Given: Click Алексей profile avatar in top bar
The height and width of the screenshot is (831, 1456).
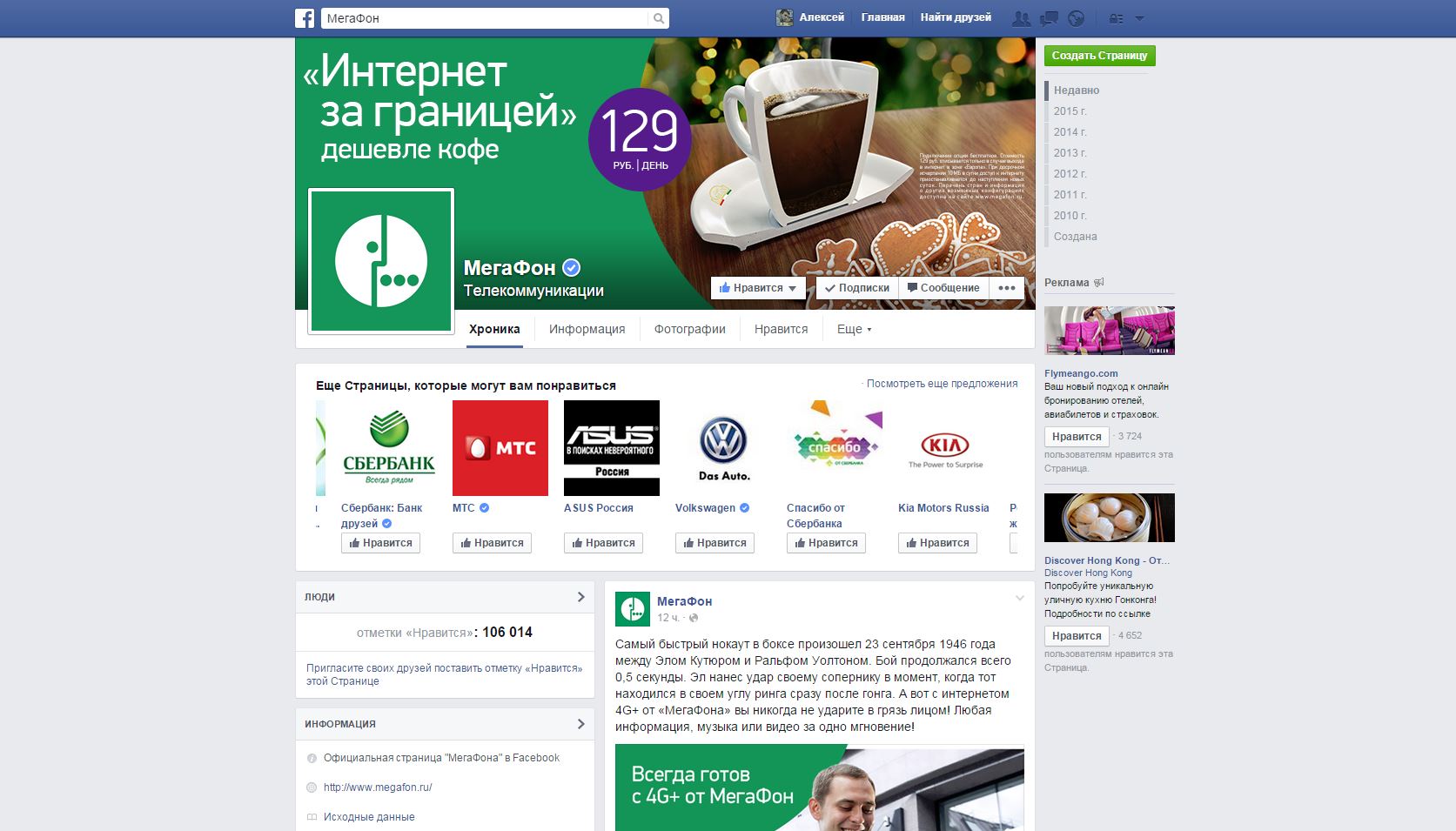Looking at the screenshot, I should (784, 17).
